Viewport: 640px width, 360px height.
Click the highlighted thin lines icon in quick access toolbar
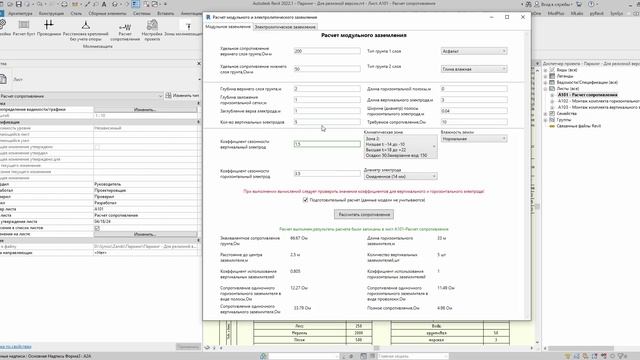coord(136,4)
